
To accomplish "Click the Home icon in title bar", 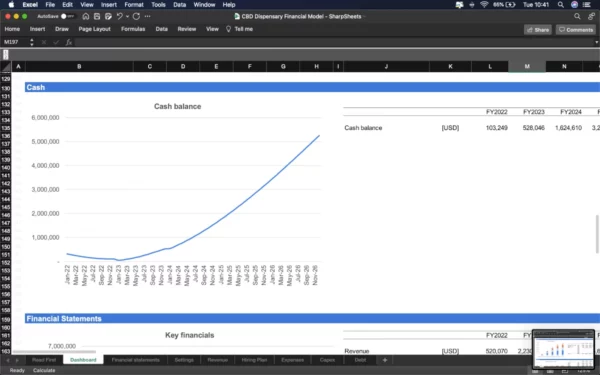I will (86, 16).
